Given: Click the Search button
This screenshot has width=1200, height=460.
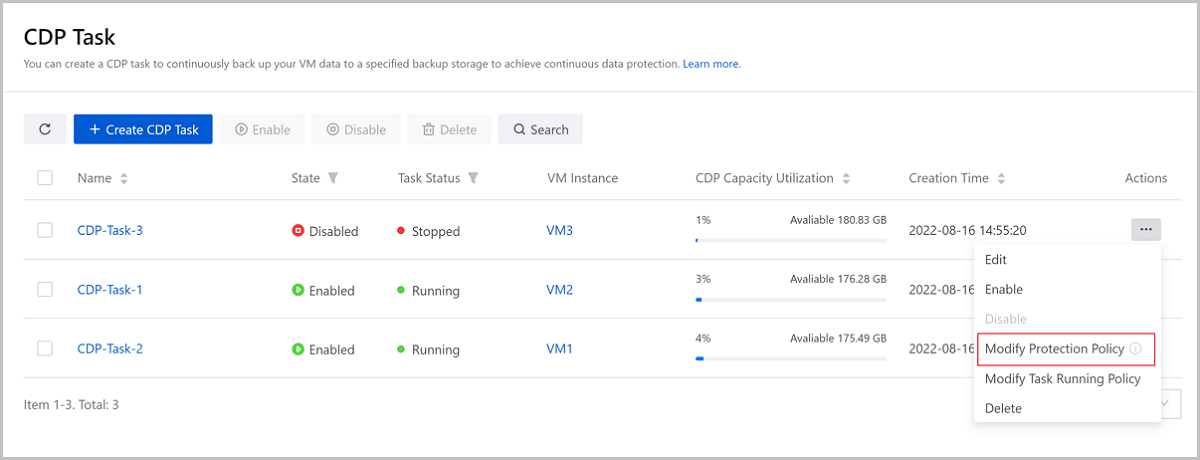Looking at the screenshot, I should (540, 129).
